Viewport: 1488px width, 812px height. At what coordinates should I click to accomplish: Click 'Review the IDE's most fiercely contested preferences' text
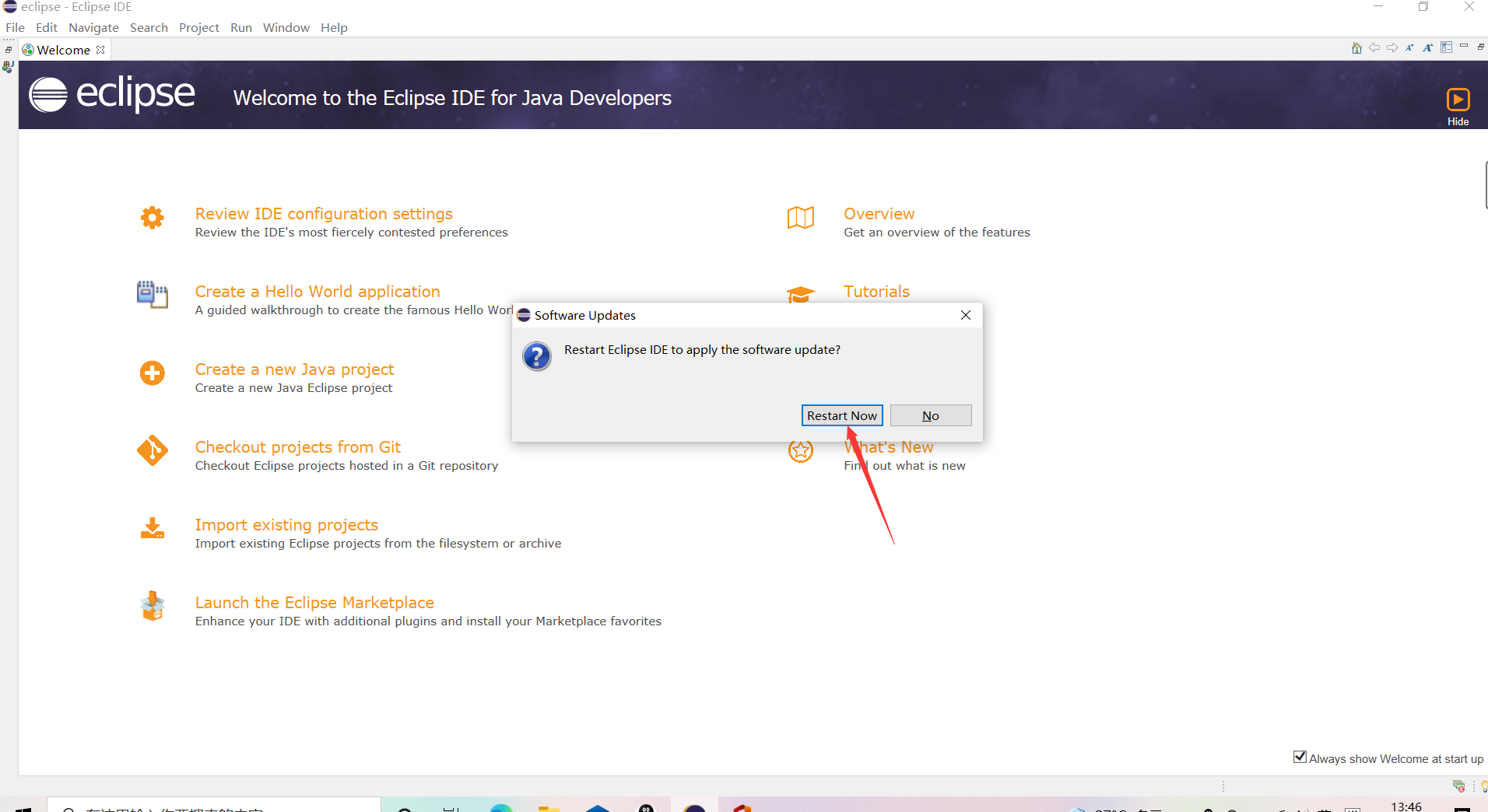351,233
